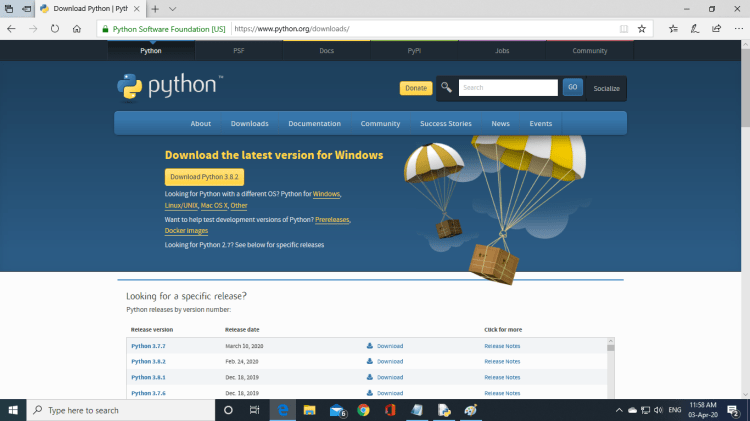Open the Events navigation menu
The image size is (750, 421).
click(540, 123)
